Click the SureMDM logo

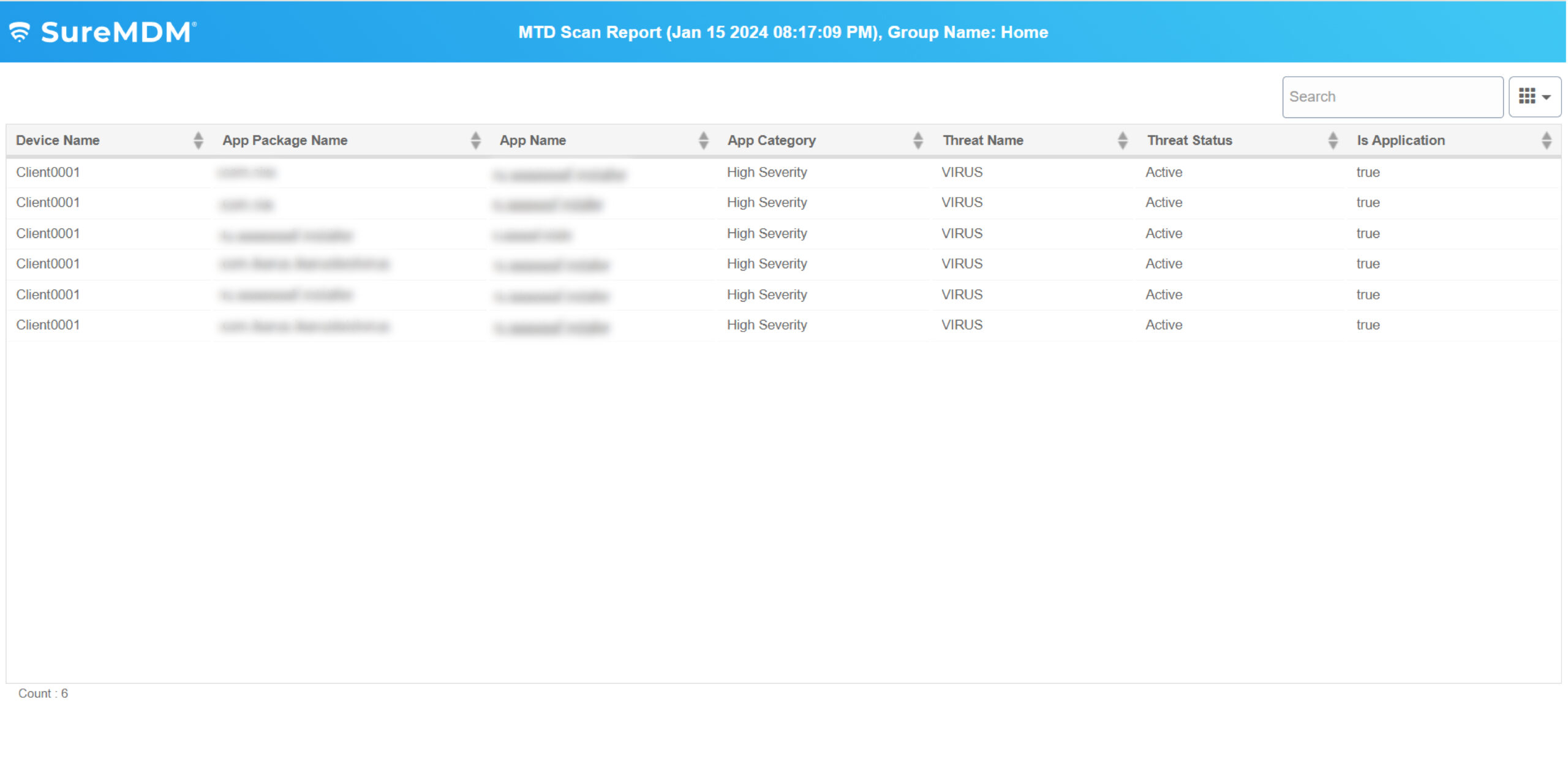point(103,32)
